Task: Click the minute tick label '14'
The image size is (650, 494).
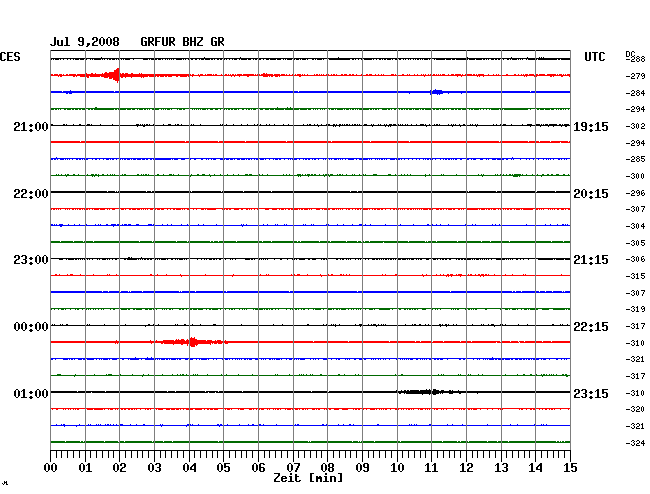Action: (535, 468)
